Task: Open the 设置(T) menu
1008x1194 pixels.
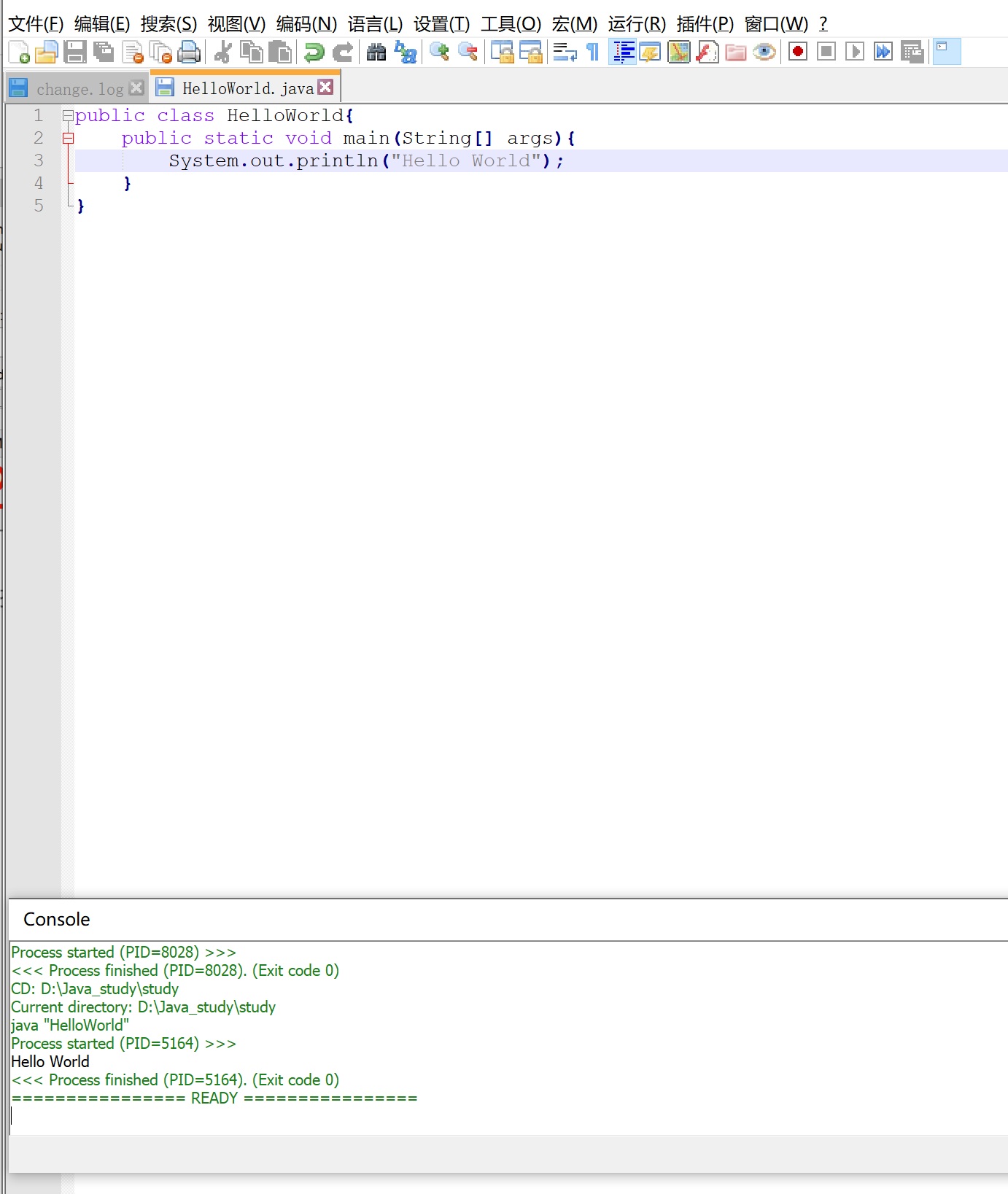Action: pyautogui.click(x=441, y=24)
